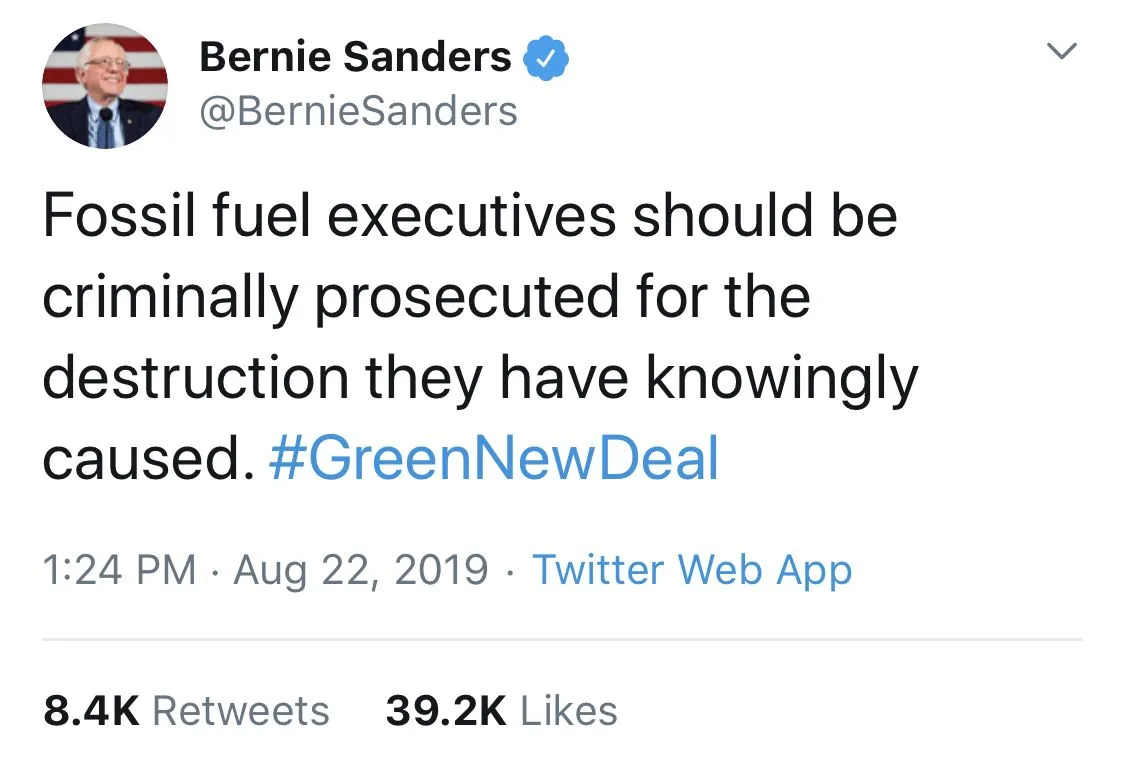
Task: Click the word "Likes" below the tweet
Action: (x=569, y=711)
